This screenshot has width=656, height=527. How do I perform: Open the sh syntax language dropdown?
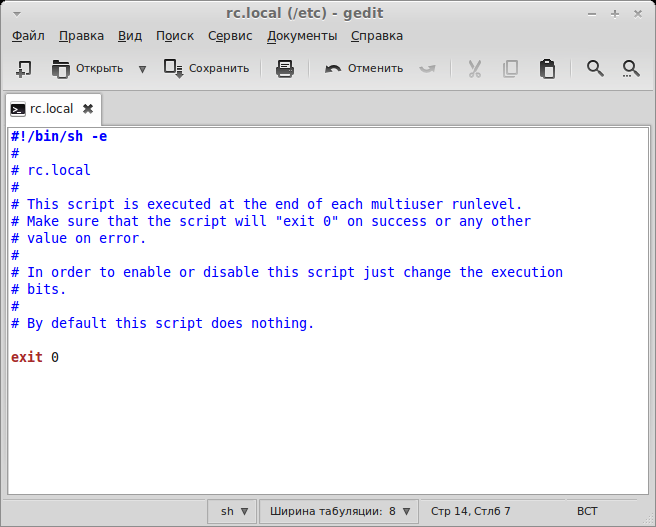point(233,511)
